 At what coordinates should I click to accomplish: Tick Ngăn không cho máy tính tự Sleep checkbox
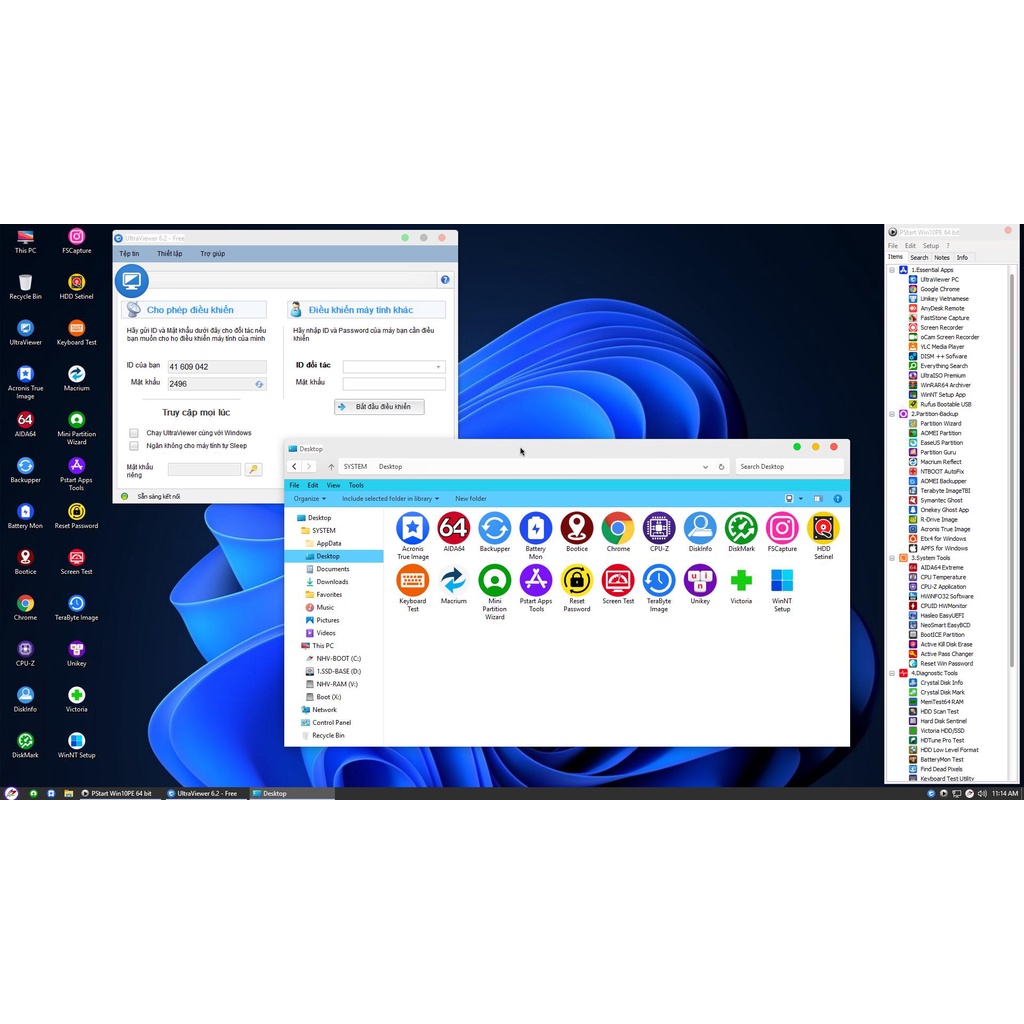point(134,446)
